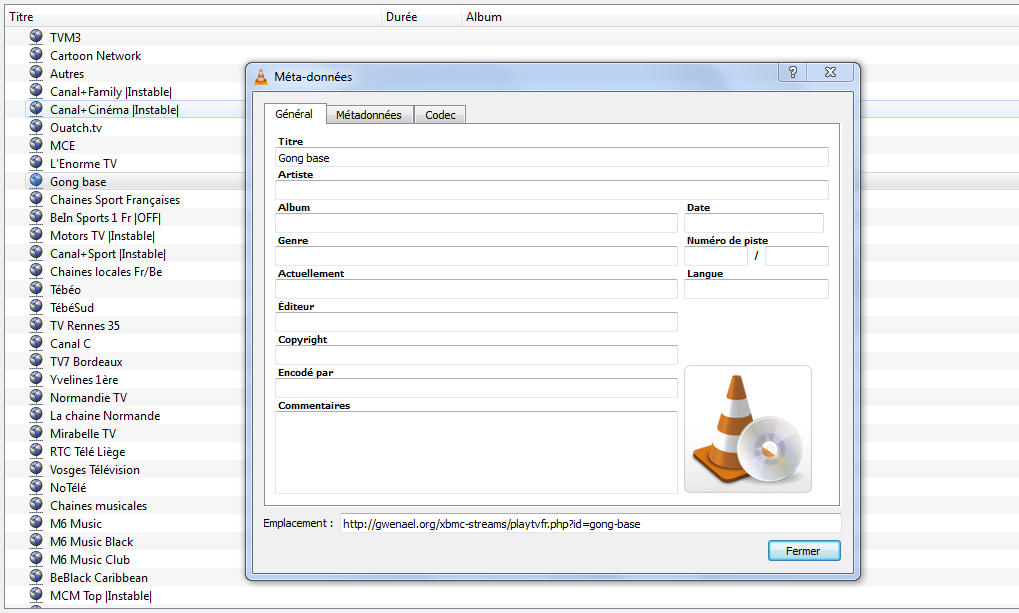Click the globe icon for Canal+Cinéma |Instable|

[x=36, y=109]
